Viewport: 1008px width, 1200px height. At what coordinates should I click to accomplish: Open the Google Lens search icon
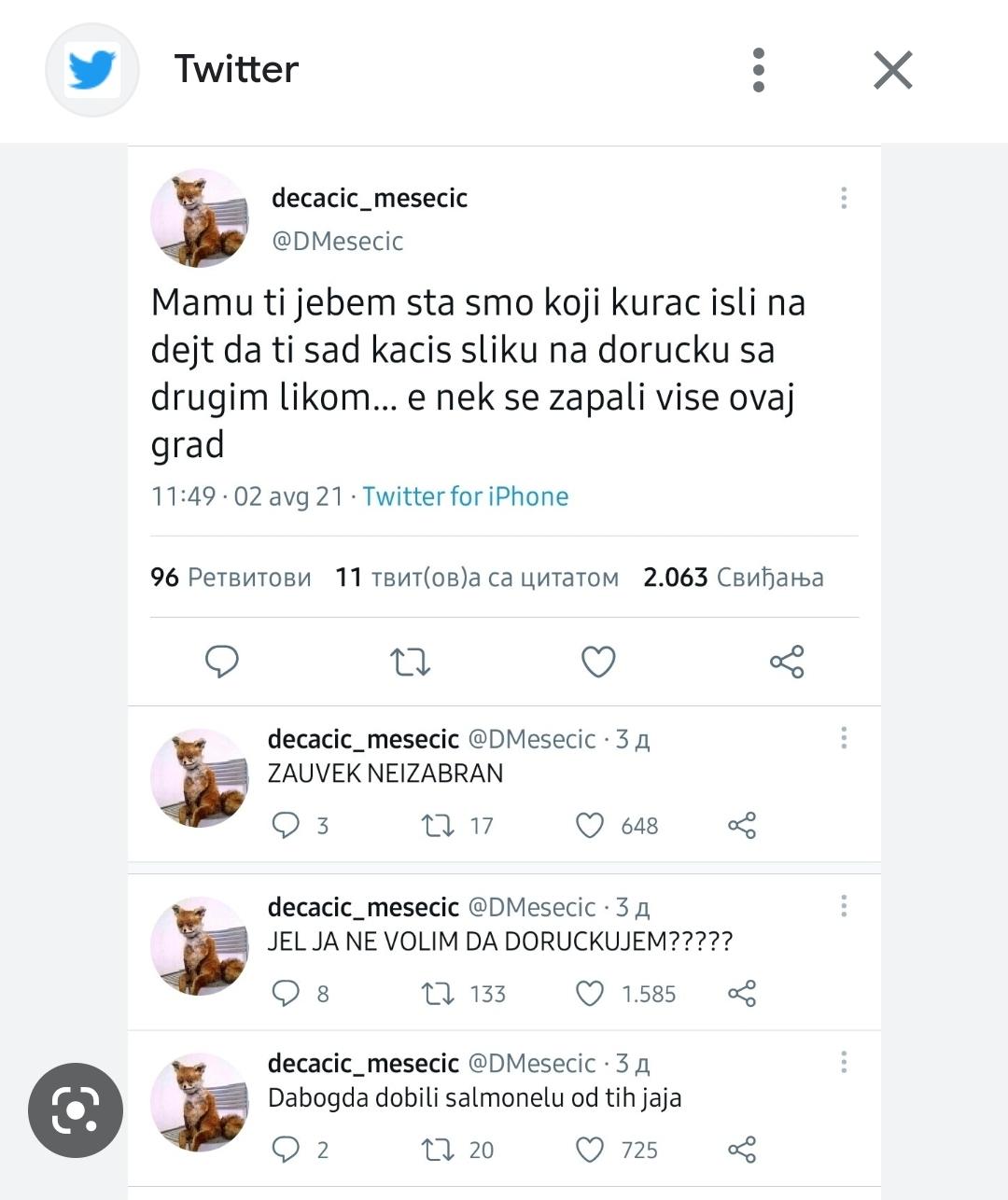[x=76, y=1109]
